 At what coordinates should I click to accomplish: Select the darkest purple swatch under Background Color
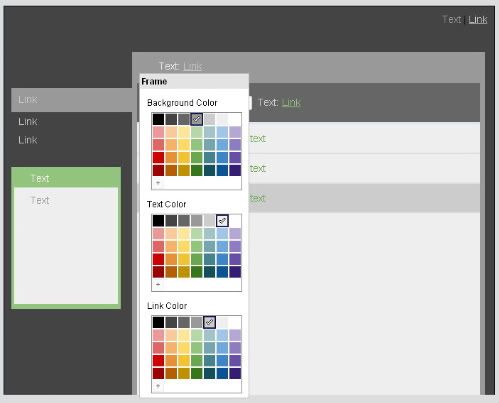pos(235,170)
